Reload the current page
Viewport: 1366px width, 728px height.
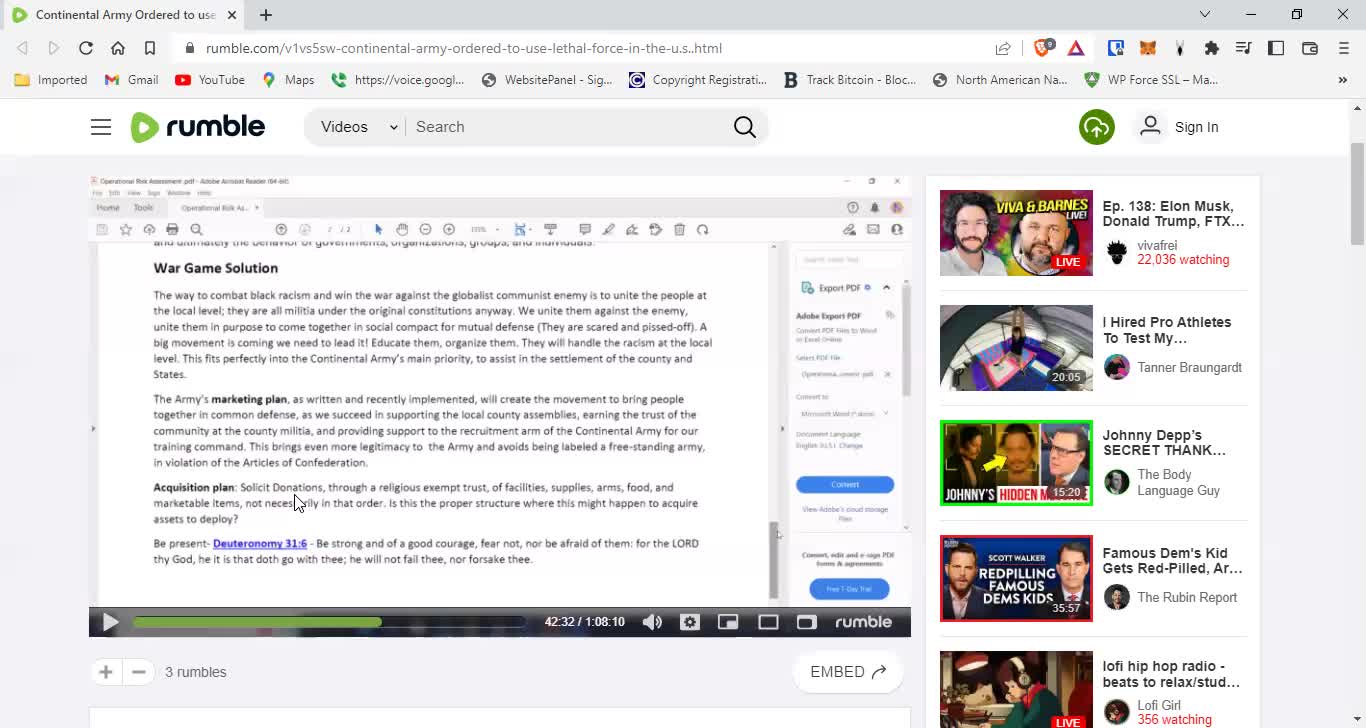click(86, 48)
